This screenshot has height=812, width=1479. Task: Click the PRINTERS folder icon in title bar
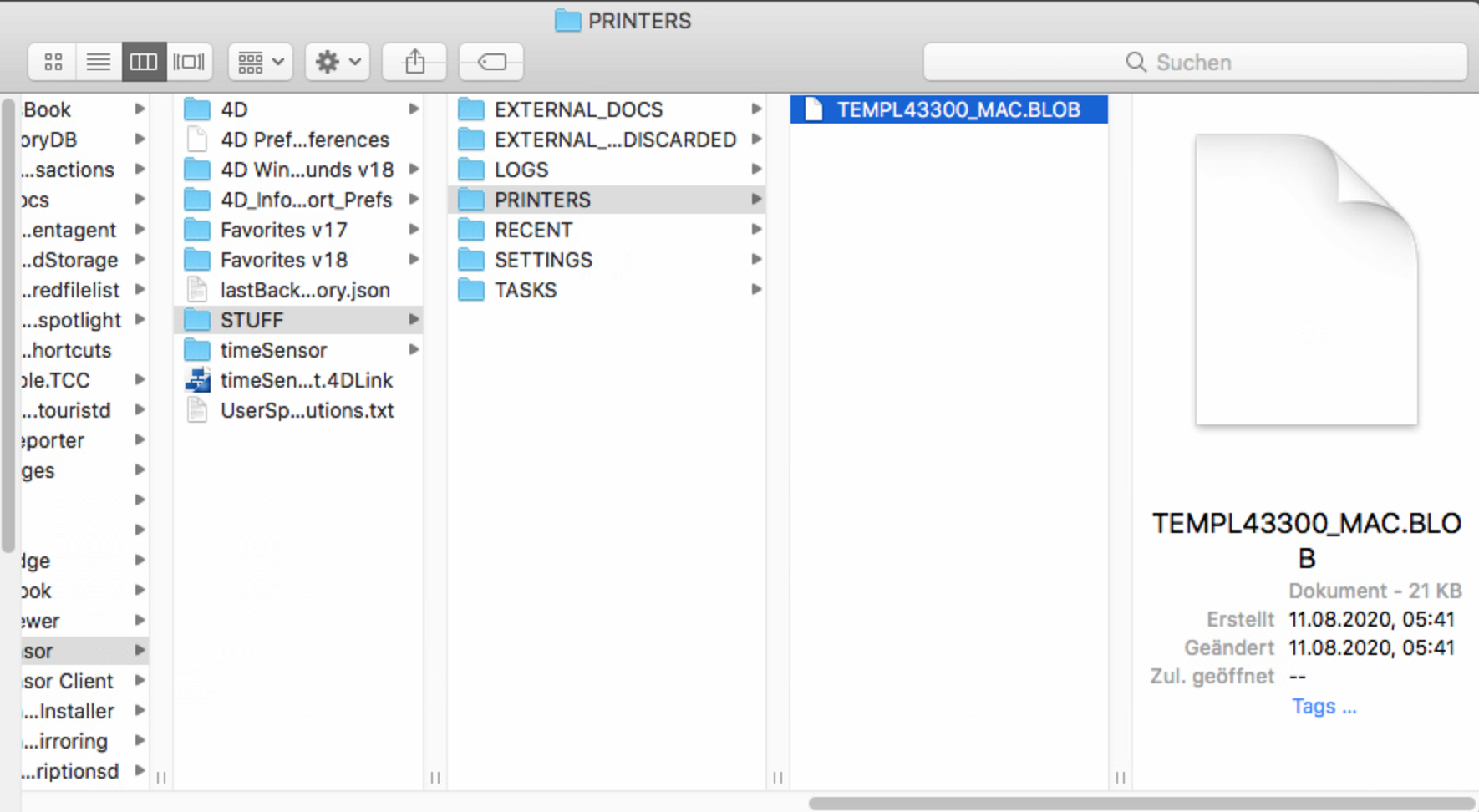coord(568,21)
